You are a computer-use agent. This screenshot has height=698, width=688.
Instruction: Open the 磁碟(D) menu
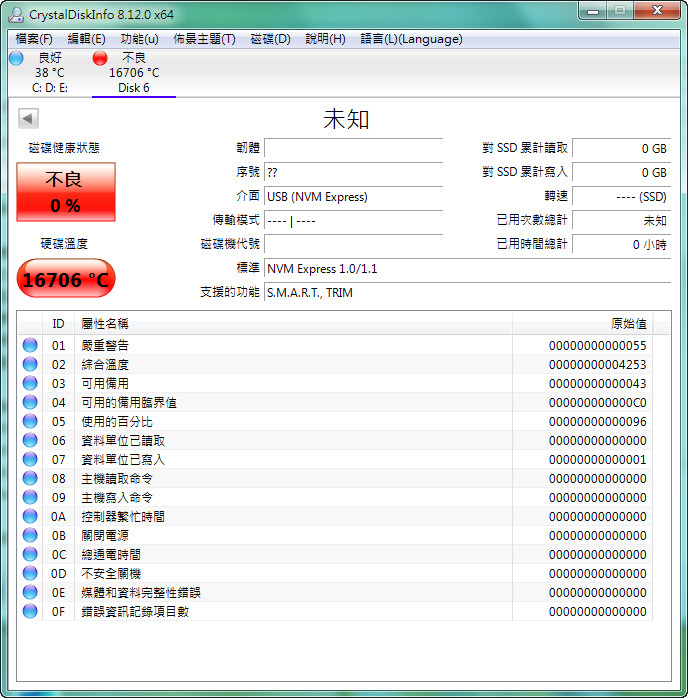270,39
